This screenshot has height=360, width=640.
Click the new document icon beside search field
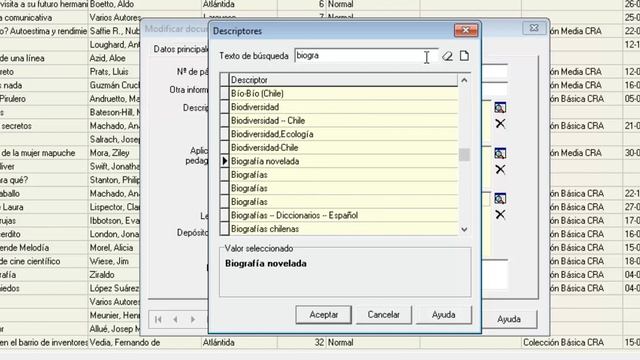pos(464,56)
